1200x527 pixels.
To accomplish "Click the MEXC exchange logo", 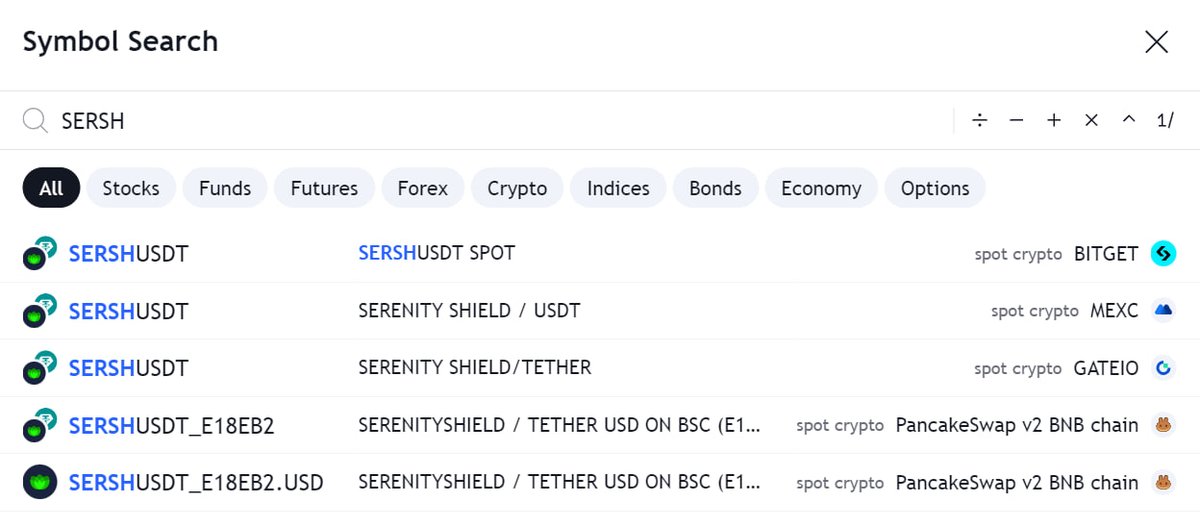I will coord(1163,311).
